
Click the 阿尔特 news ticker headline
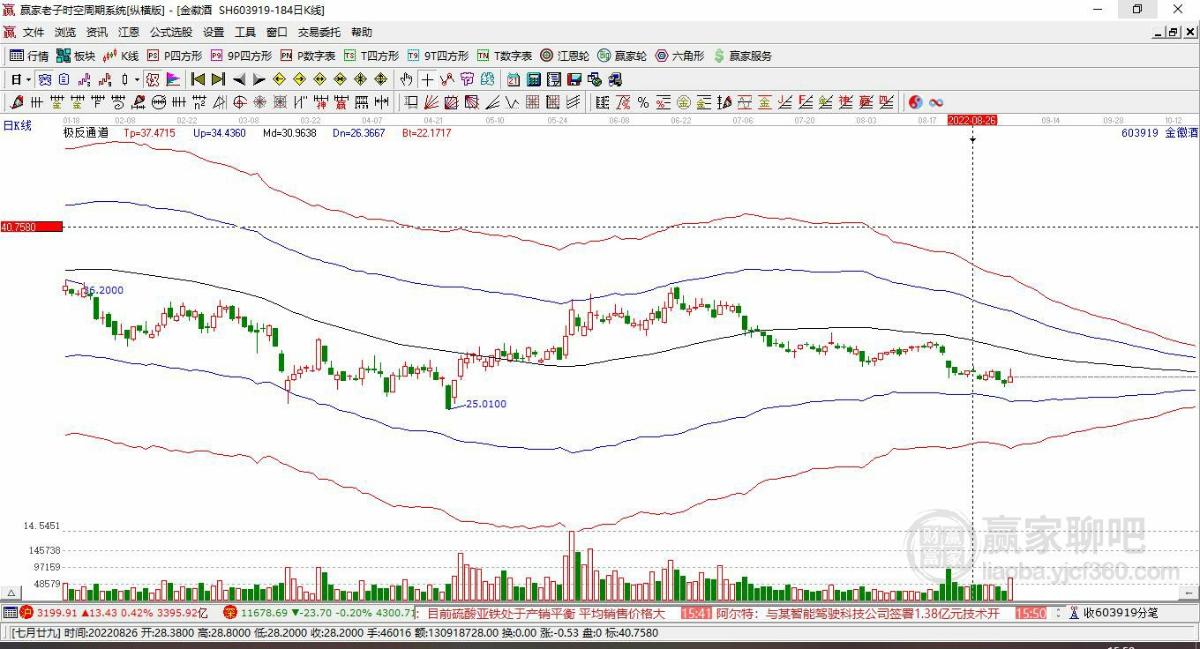(x=858, y=613)
